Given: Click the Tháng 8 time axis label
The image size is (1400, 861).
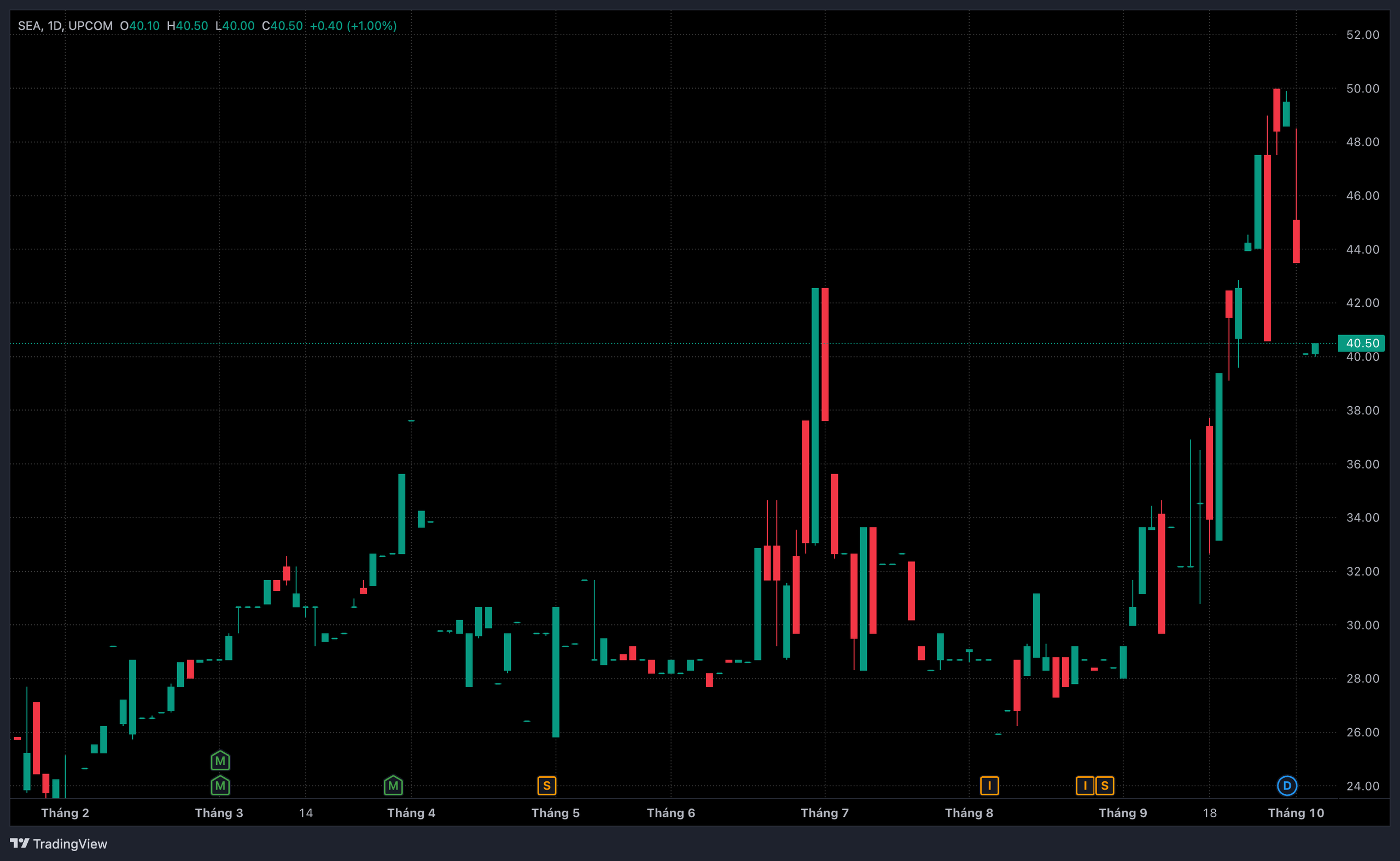Looking at the screenshot, I should tap(969, 812).
